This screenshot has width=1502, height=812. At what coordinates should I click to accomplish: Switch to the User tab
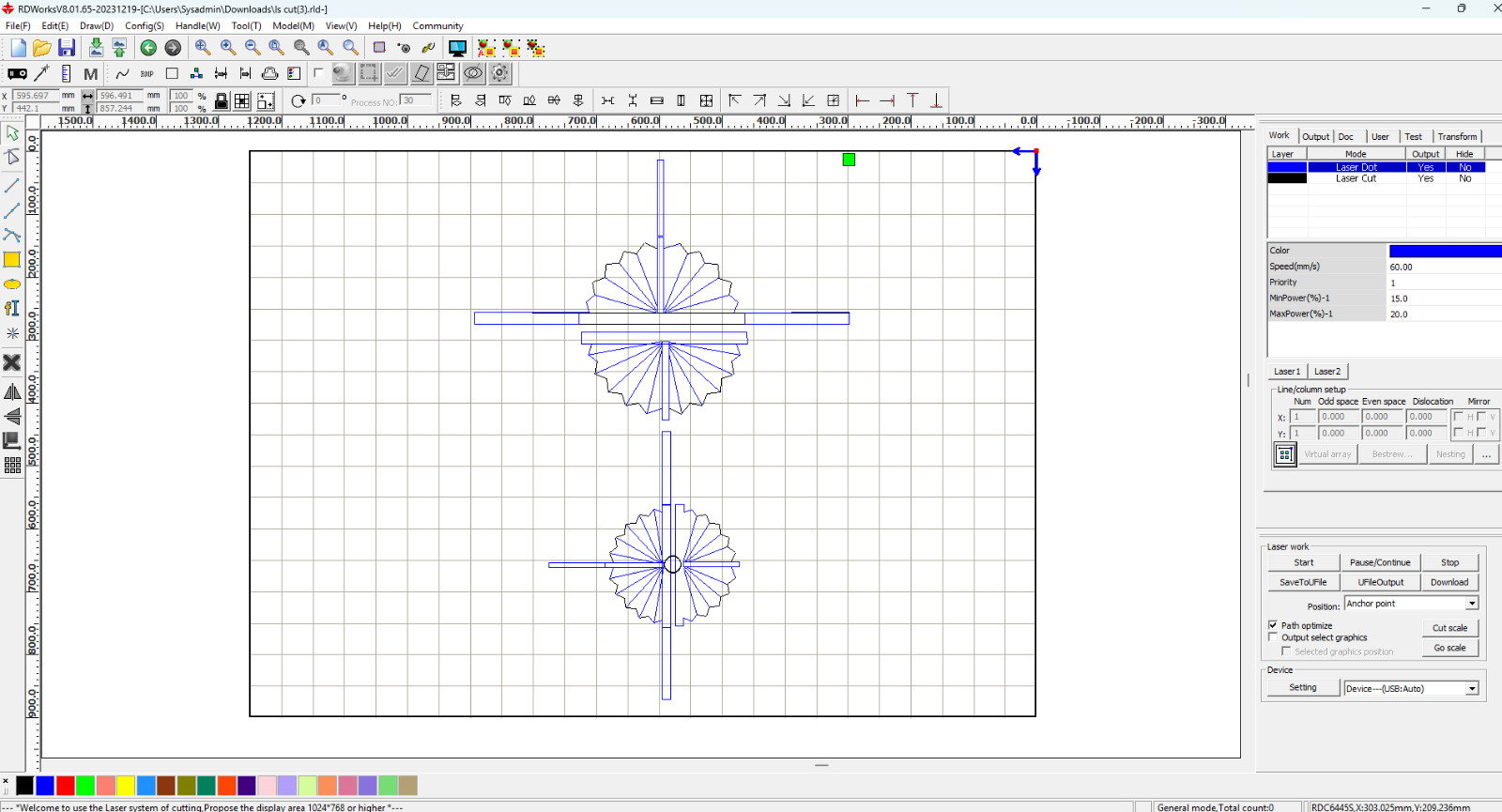point(1380,137)
